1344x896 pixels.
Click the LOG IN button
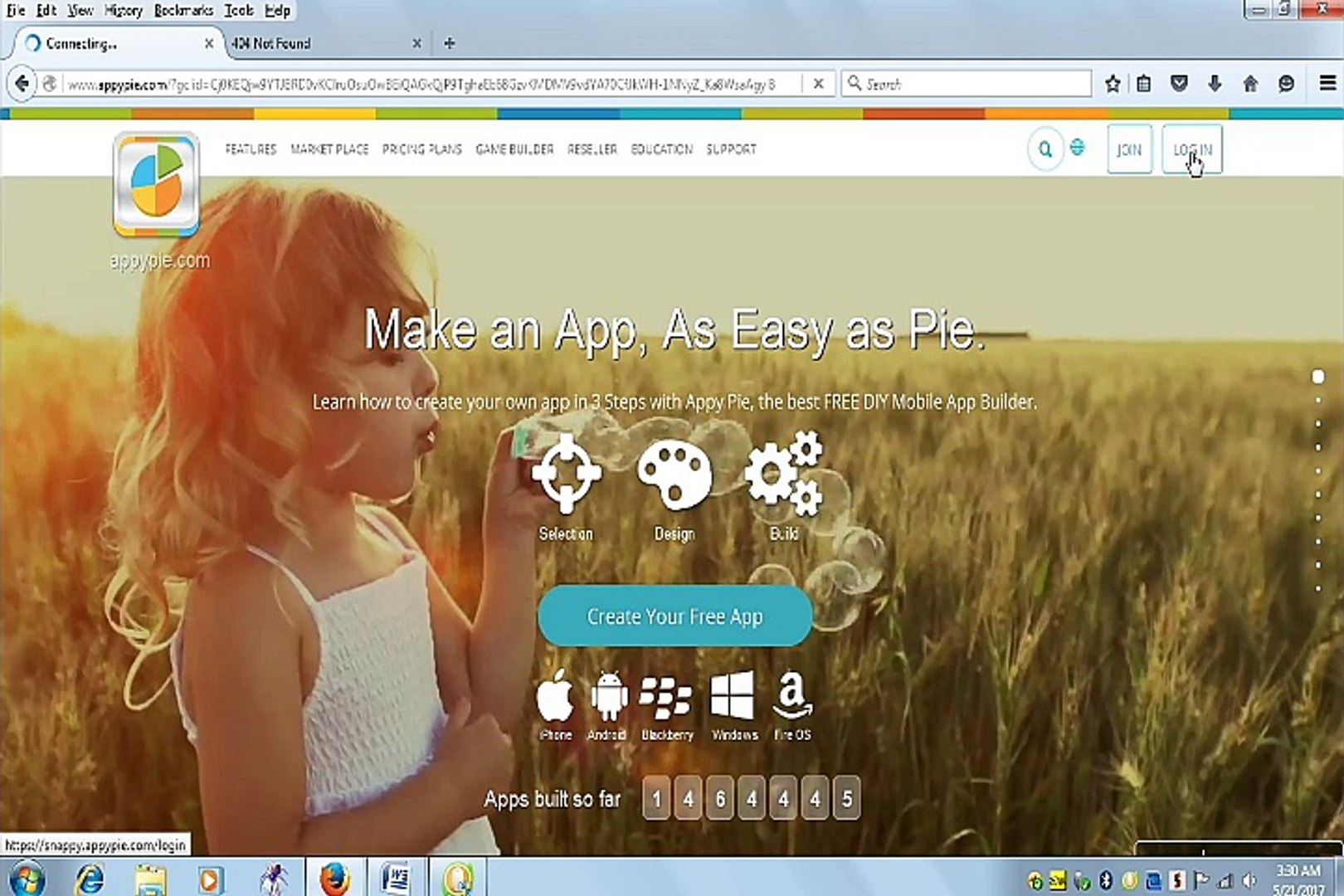tap(1192, 149)
